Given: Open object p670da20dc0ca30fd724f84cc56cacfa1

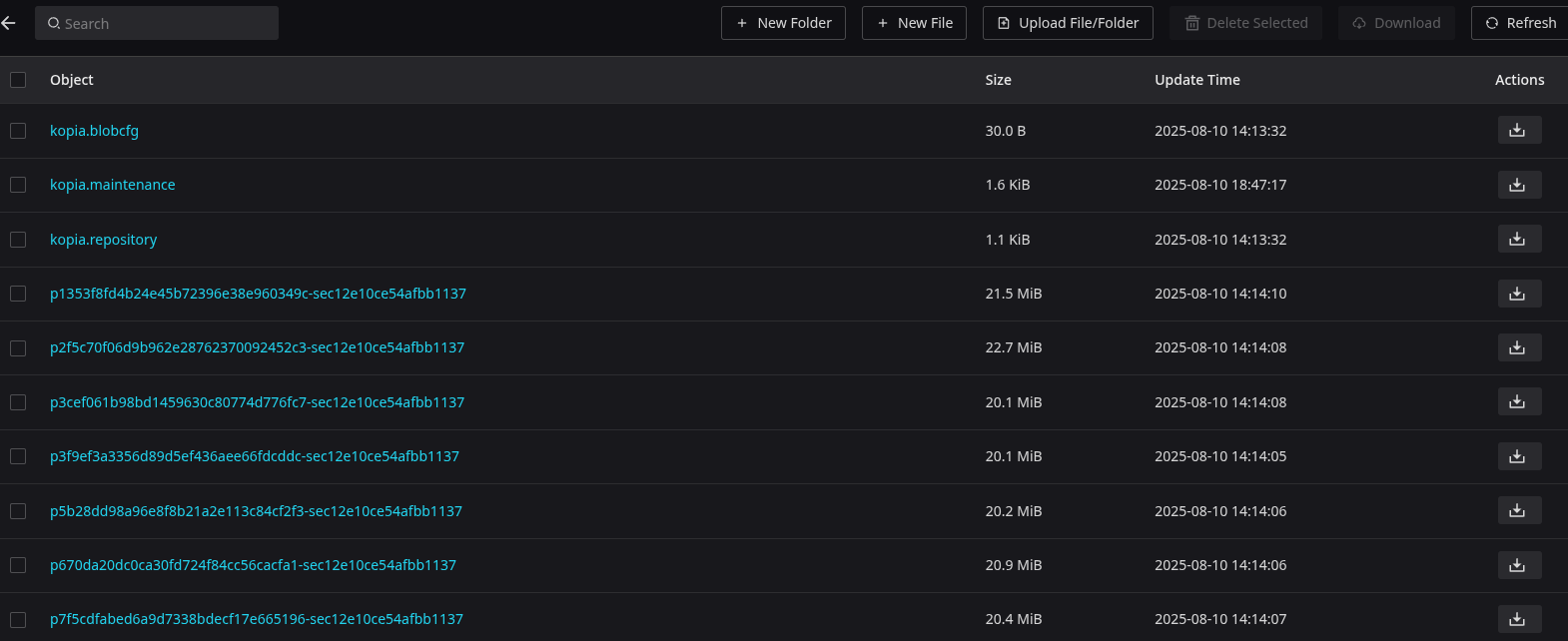Looking at the screenshot, I should click(x=253, y=565).
